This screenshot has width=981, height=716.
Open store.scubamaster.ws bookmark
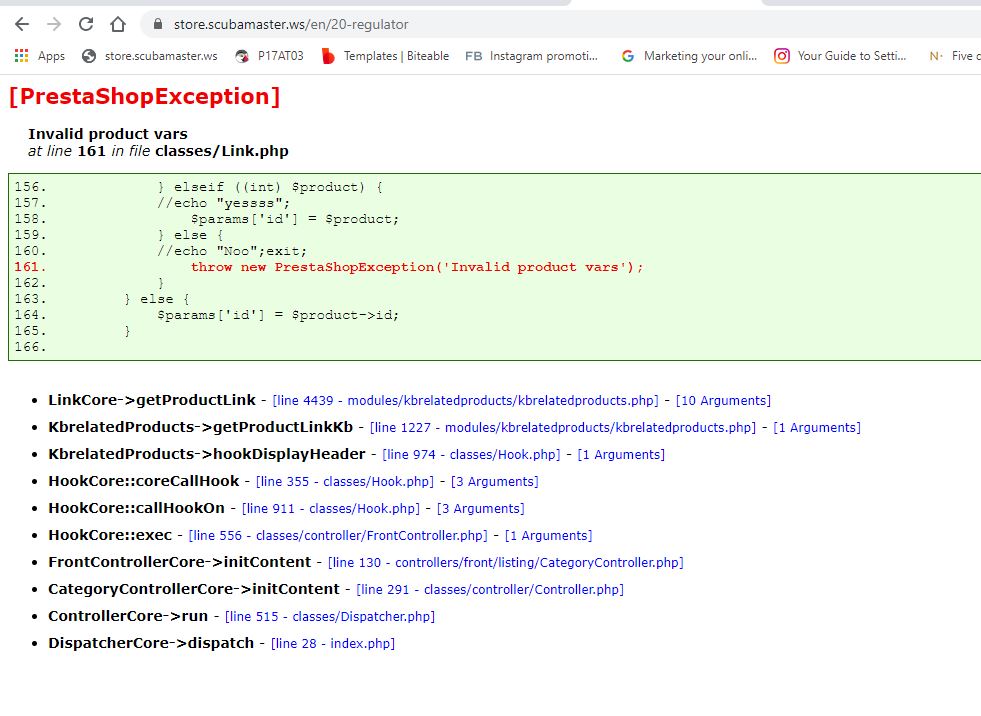pos(150,56)
